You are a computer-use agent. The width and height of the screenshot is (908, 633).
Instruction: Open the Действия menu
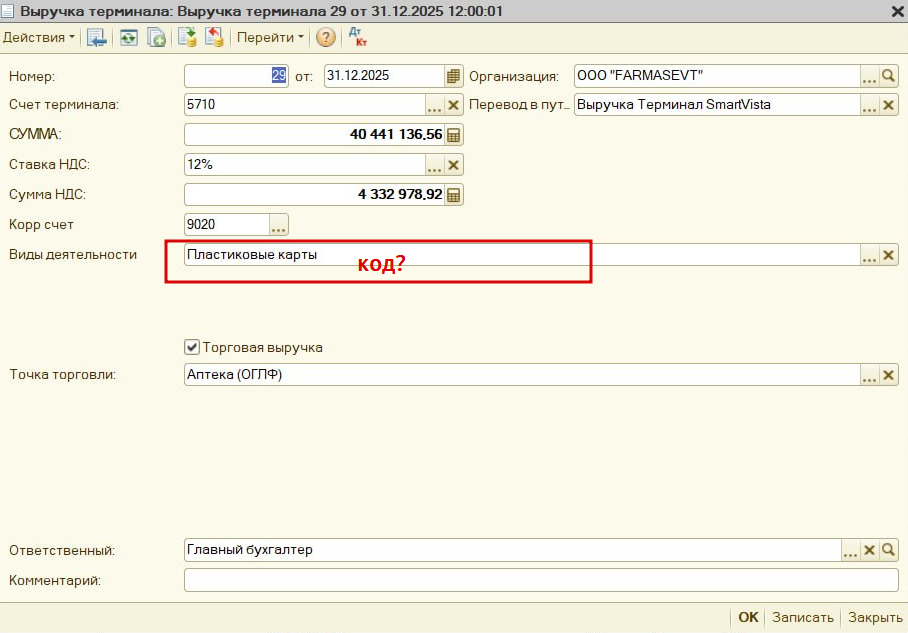click(x=39, y=38)
